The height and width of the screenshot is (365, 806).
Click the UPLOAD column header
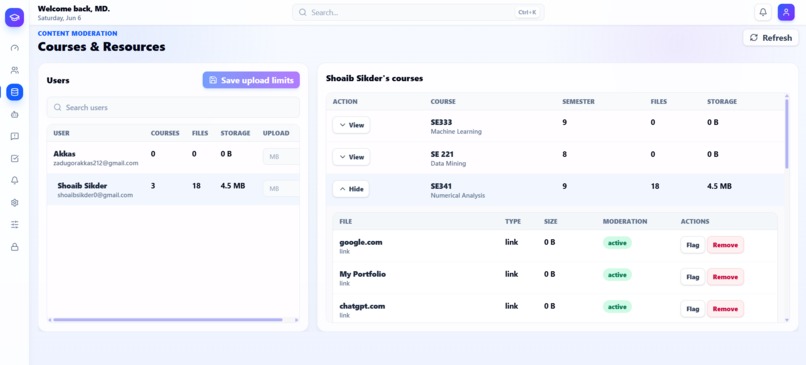point(276,133)
